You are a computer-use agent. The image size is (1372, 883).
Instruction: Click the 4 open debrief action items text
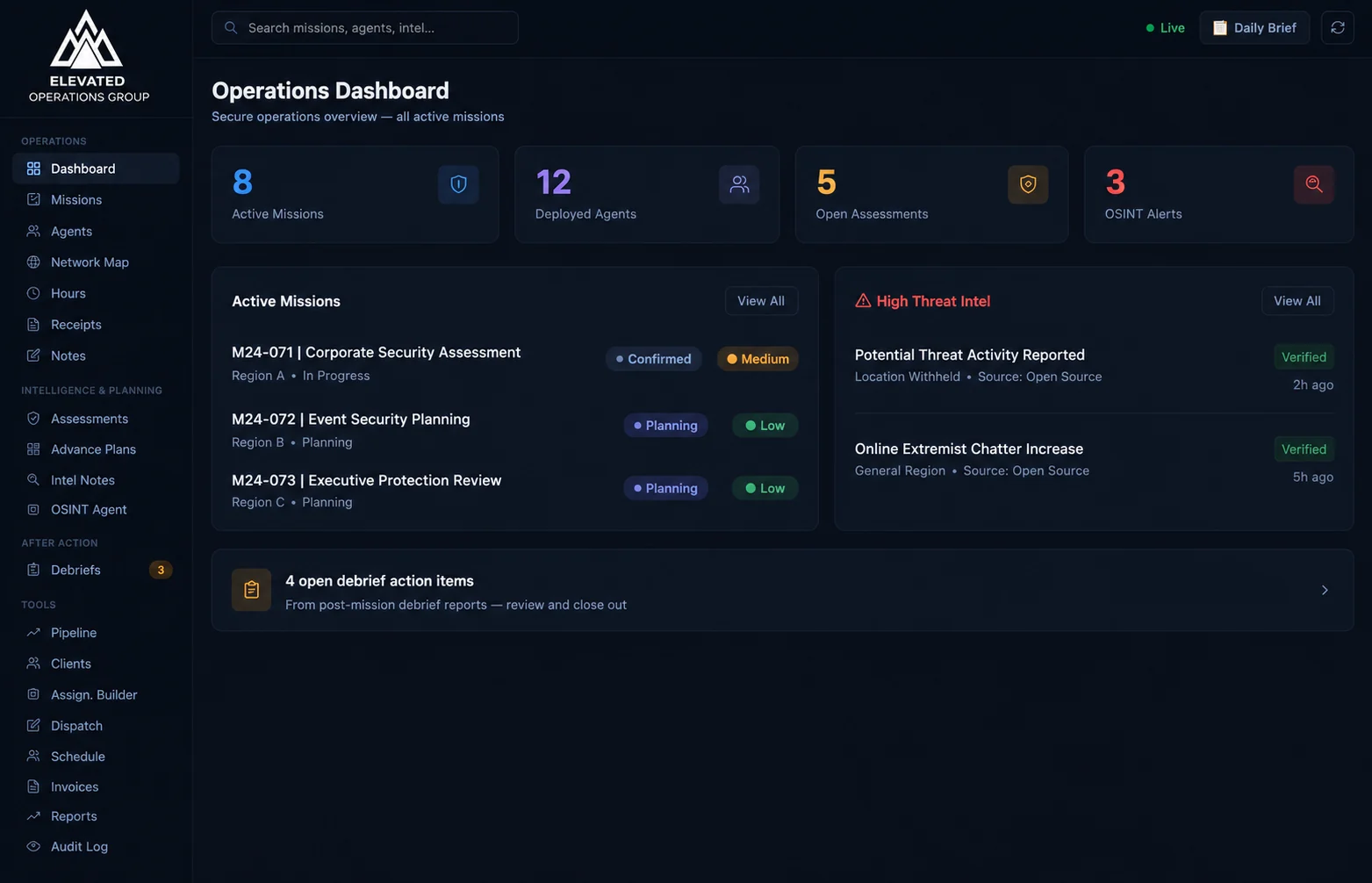[379, 581]
